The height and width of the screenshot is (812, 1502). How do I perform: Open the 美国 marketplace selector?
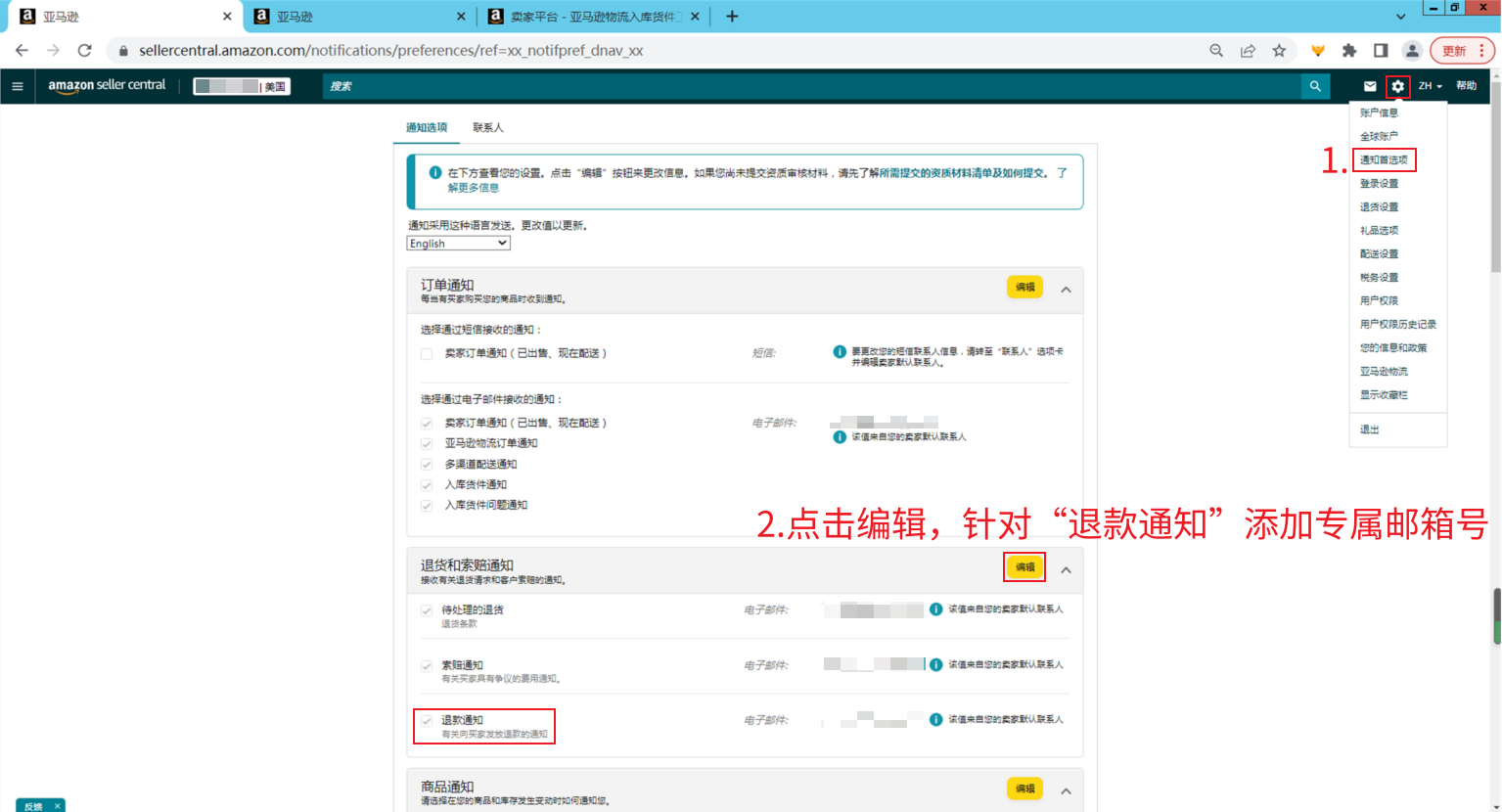pyautogui.click(x=242, y=86)
